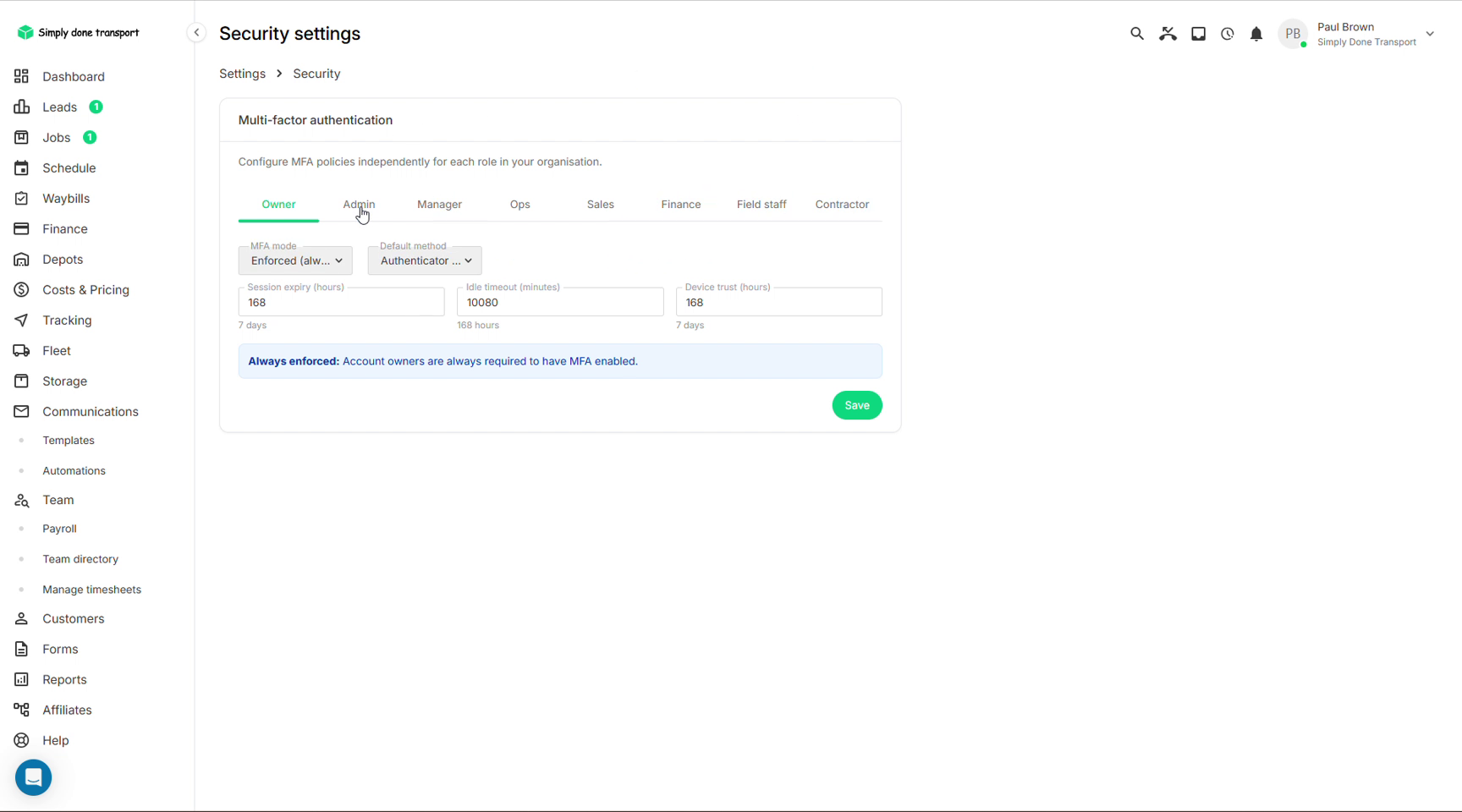Open the Communications envelope icon

click(x=21, y=411)
